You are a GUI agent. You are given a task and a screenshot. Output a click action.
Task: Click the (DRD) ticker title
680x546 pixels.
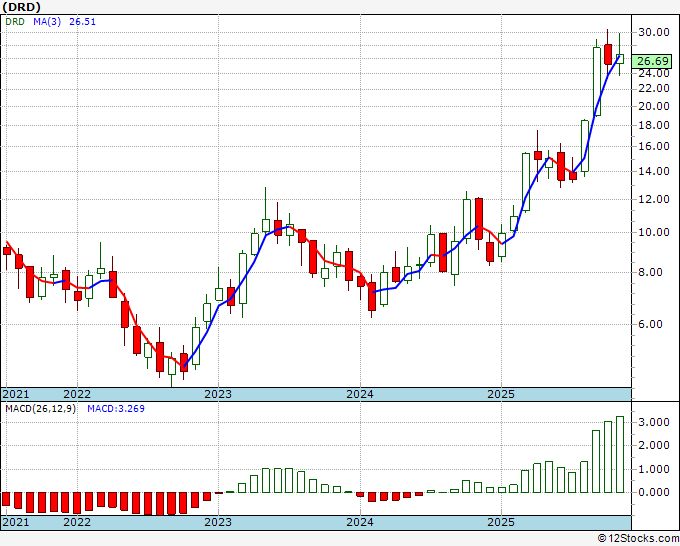22,7
